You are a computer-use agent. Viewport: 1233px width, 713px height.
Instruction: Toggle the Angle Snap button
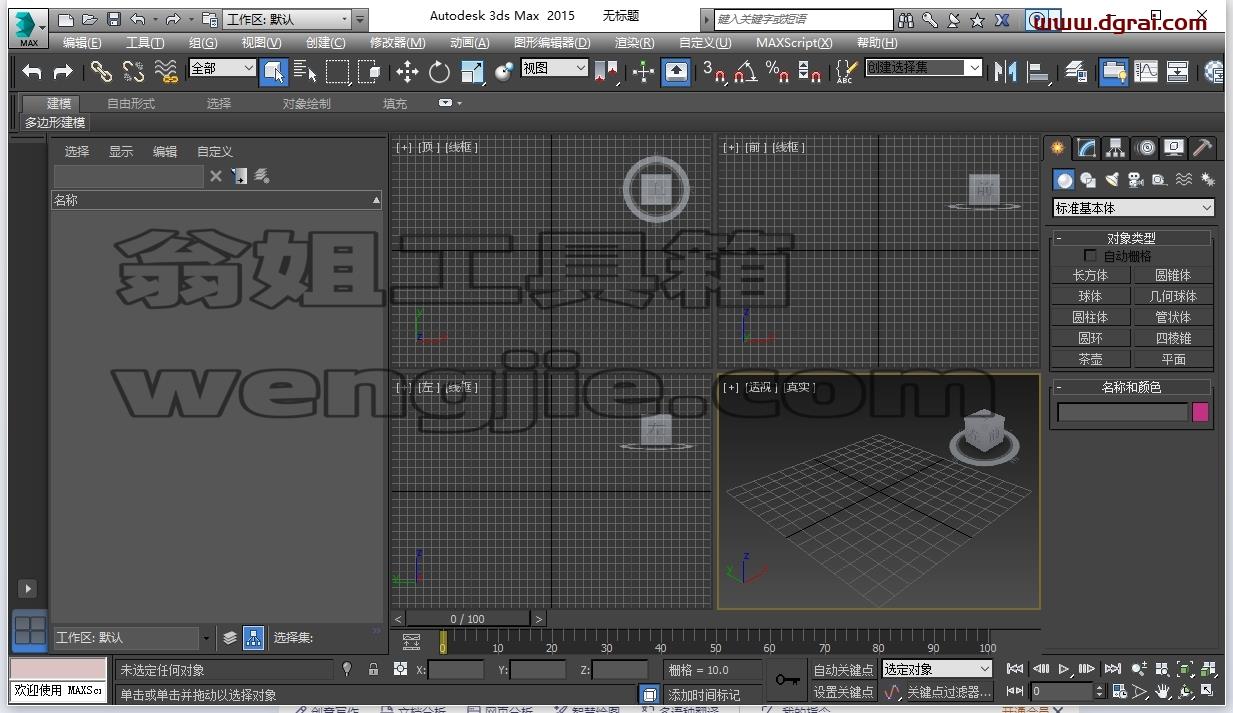746,71
